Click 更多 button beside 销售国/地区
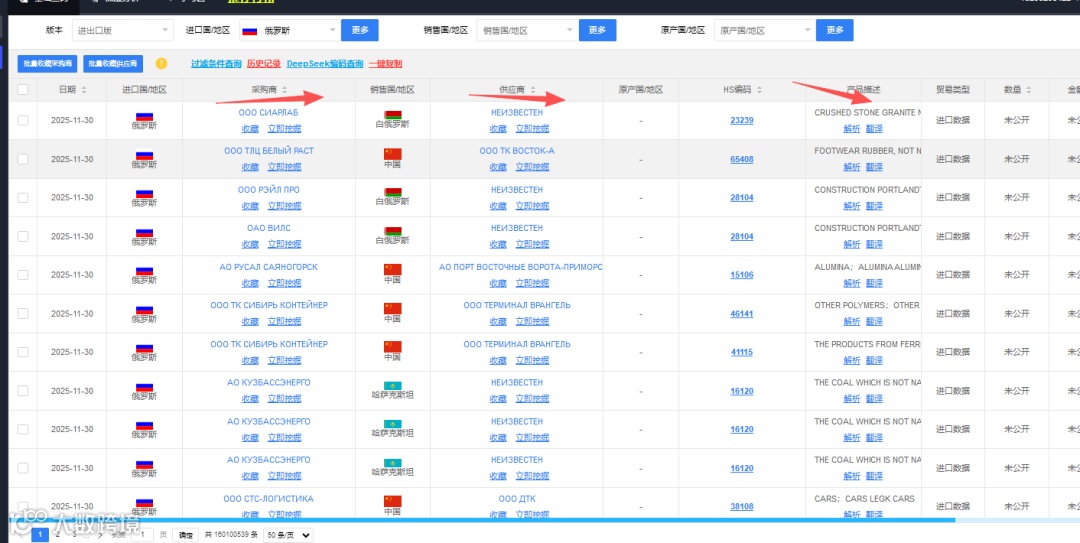Screen dimensions: 1080x543 [x=597, y=30]
